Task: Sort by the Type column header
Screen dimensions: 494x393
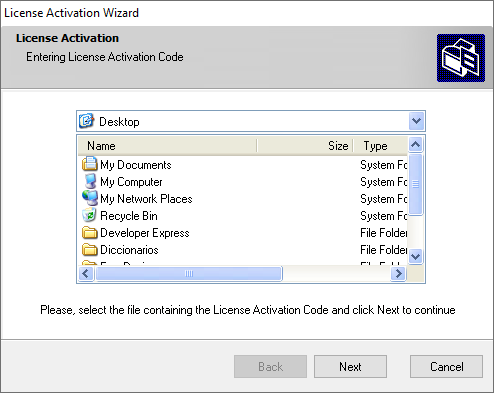Action: click(x=380, y=146)
